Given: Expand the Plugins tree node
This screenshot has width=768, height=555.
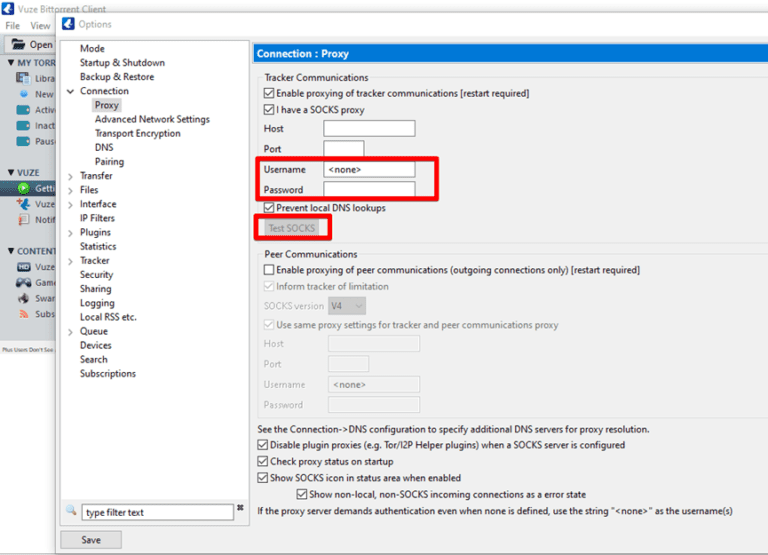Looking at the screenshot, I should pos(71,233).
